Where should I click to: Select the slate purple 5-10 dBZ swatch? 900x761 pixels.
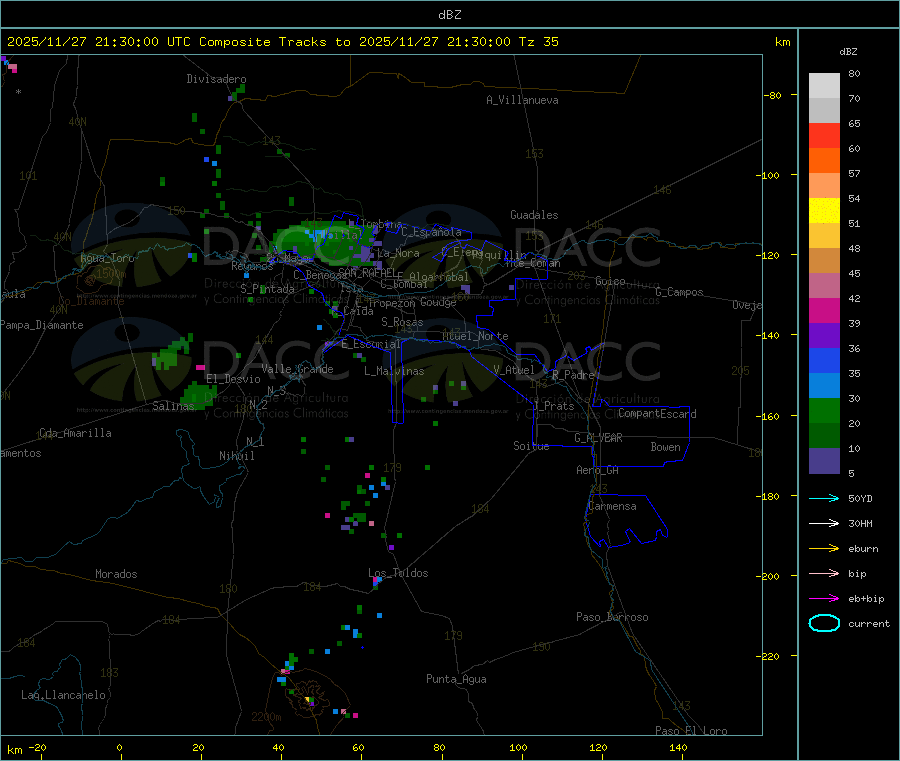click(x=824, y=461)
